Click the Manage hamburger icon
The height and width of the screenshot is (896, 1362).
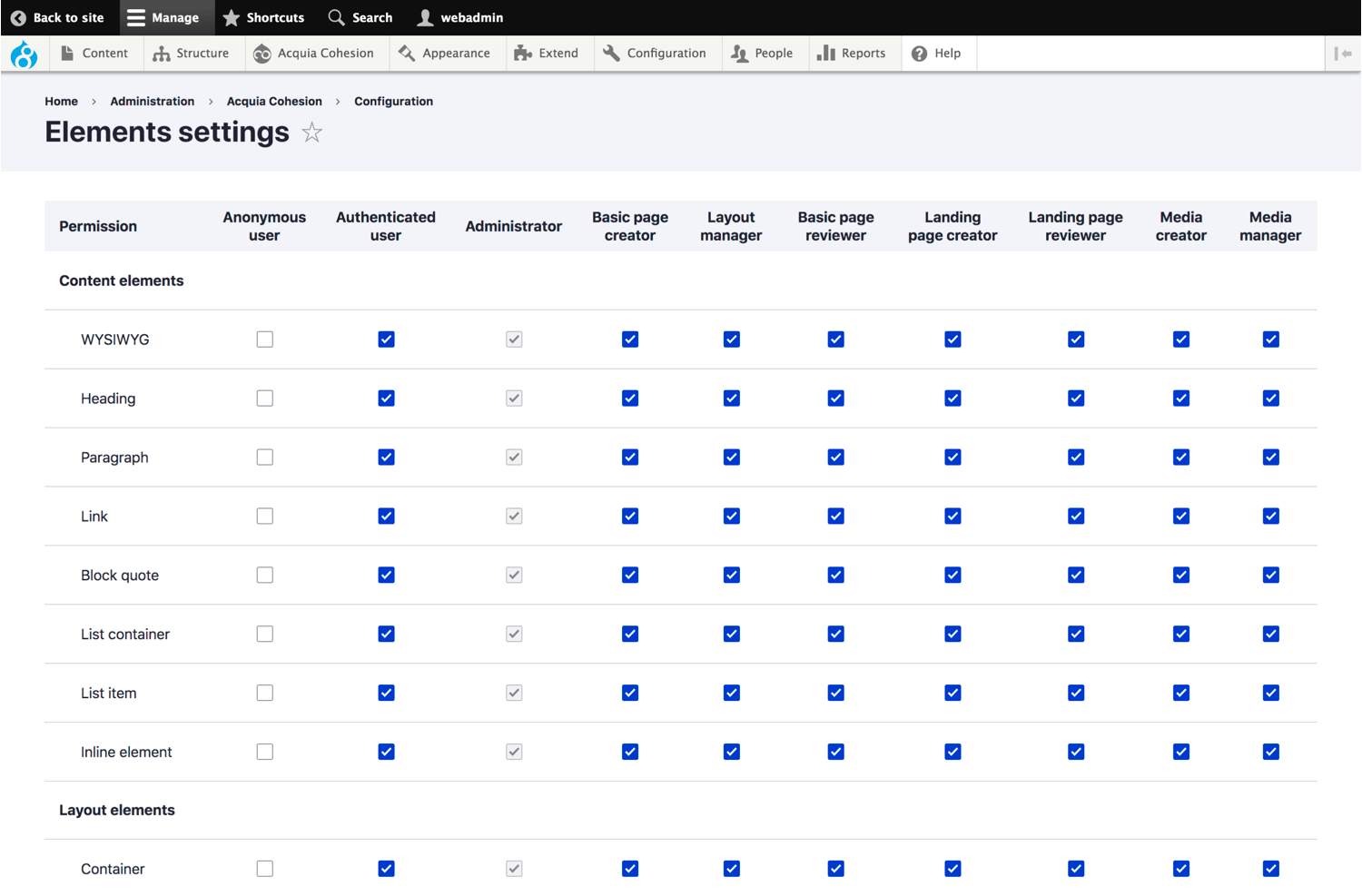pos(136,18)
